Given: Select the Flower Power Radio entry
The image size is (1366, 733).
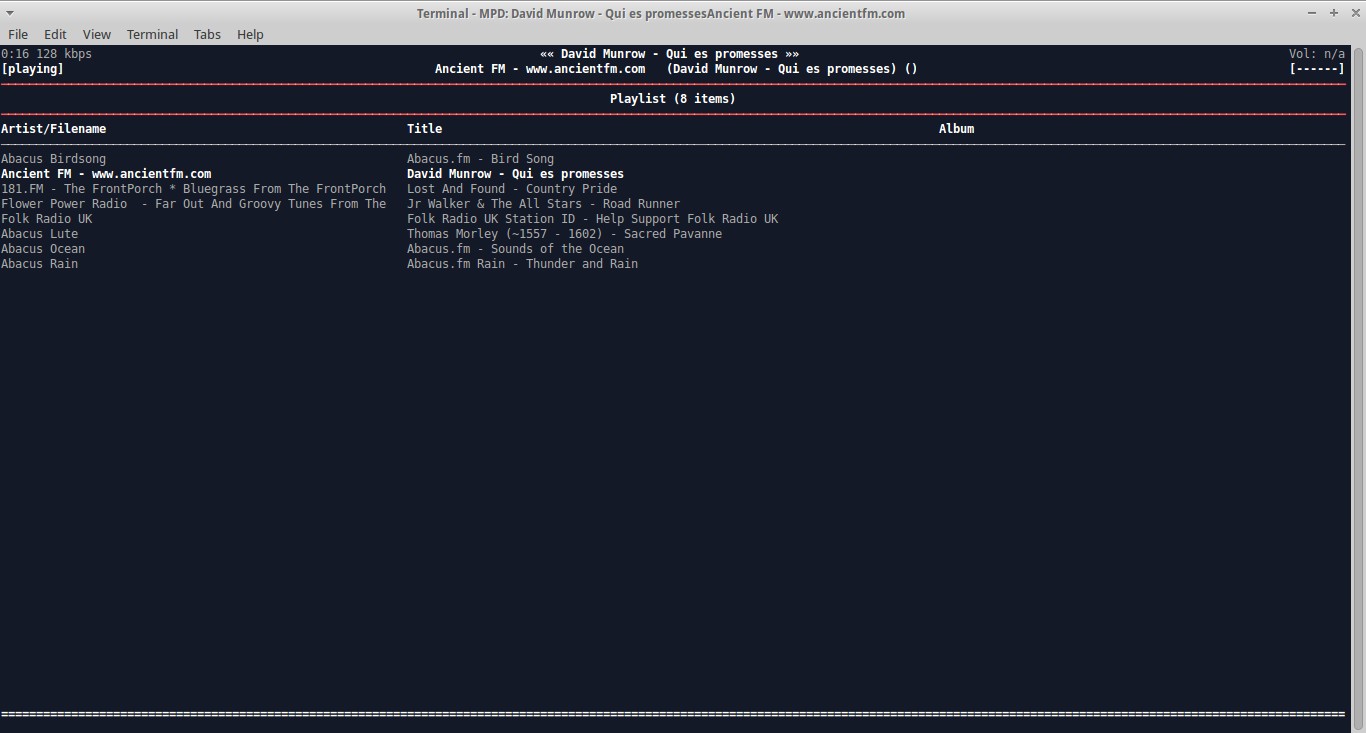Looking at the screenshot, I should tap(193, 204).
